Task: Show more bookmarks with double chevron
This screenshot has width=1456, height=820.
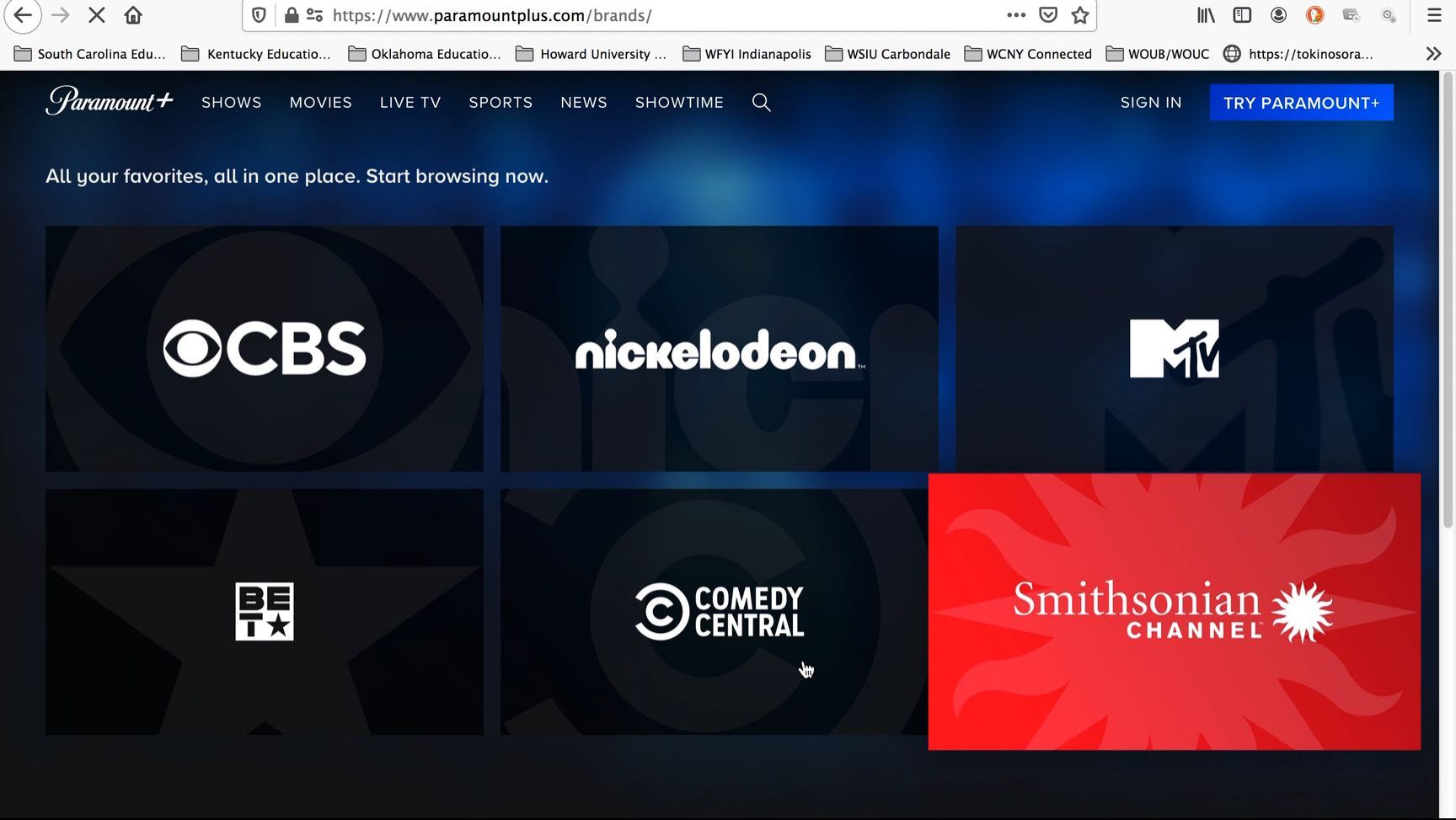Action: (1433, 54)
